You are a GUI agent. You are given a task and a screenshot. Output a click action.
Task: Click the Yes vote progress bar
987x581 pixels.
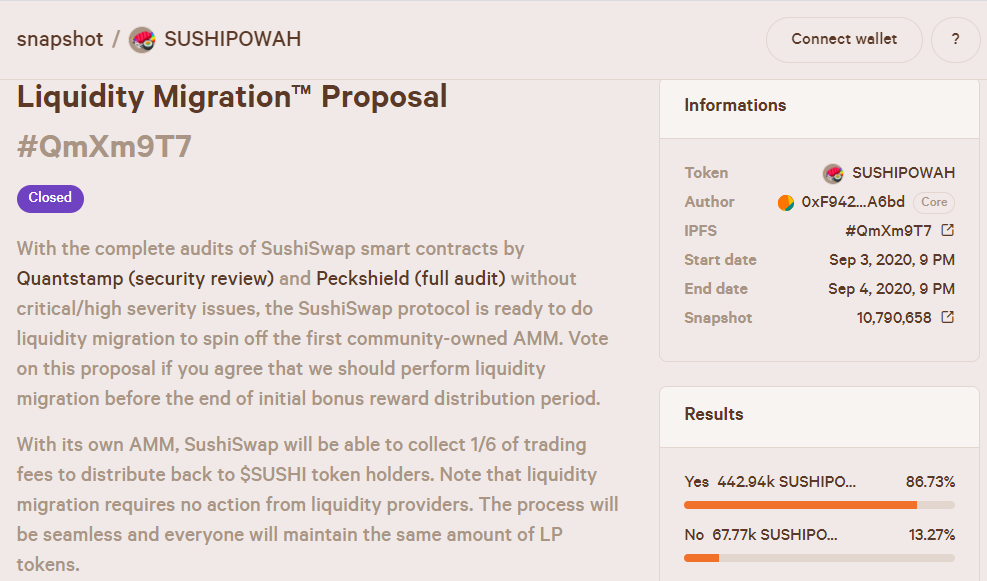click(x=820, y=505)
